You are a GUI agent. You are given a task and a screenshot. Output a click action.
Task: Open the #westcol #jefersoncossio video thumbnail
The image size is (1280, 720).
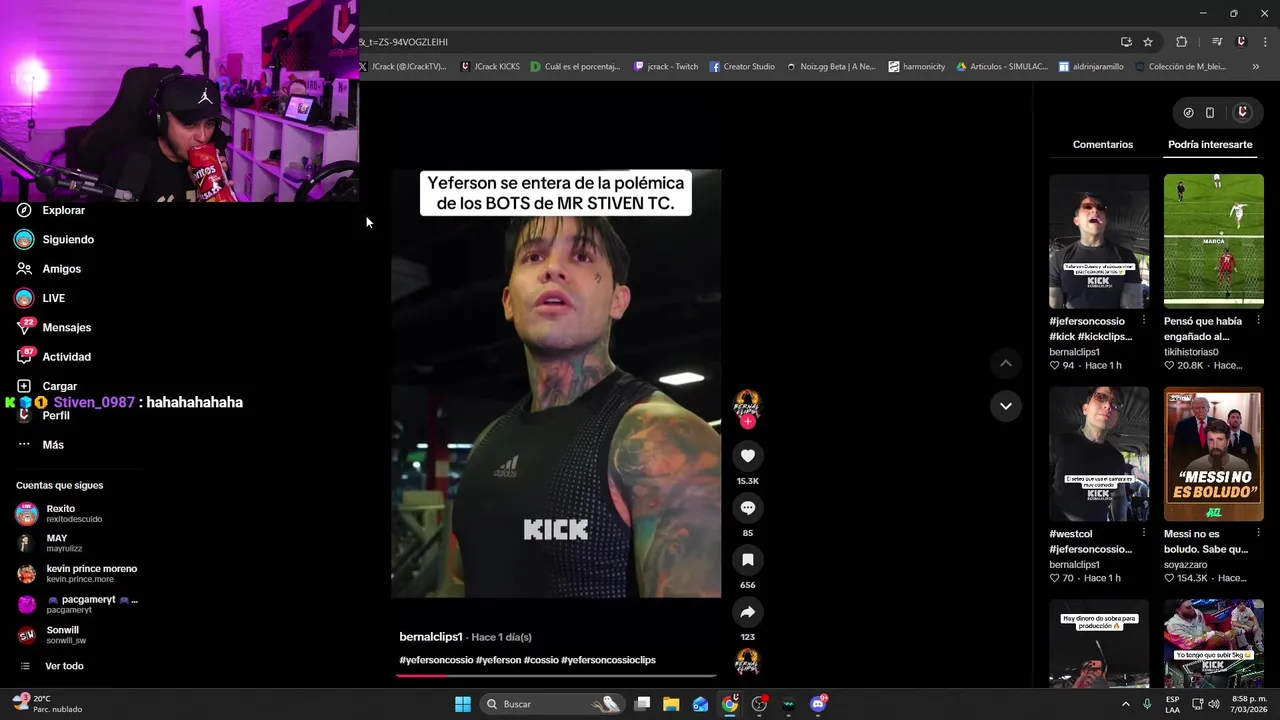click(1099, 454)
